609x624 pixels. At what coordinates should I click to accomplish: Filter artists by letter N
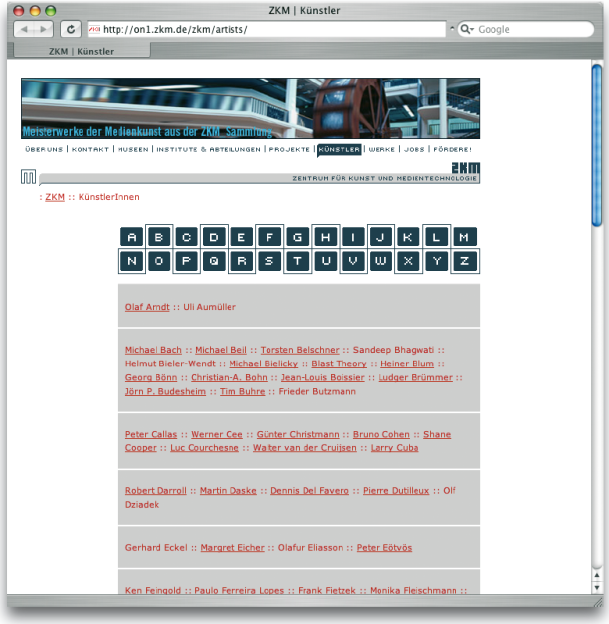(132, 261)
